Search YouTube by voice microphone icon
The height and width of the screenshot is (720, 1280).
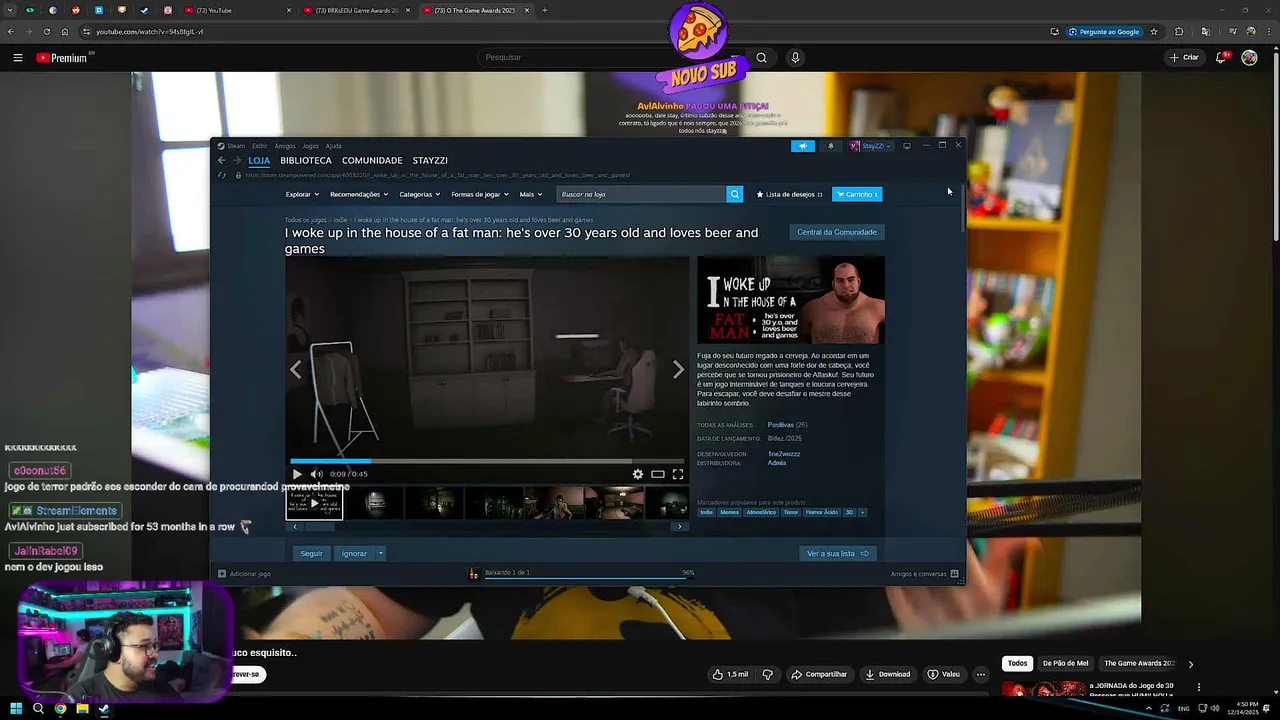tap(795, 57)
